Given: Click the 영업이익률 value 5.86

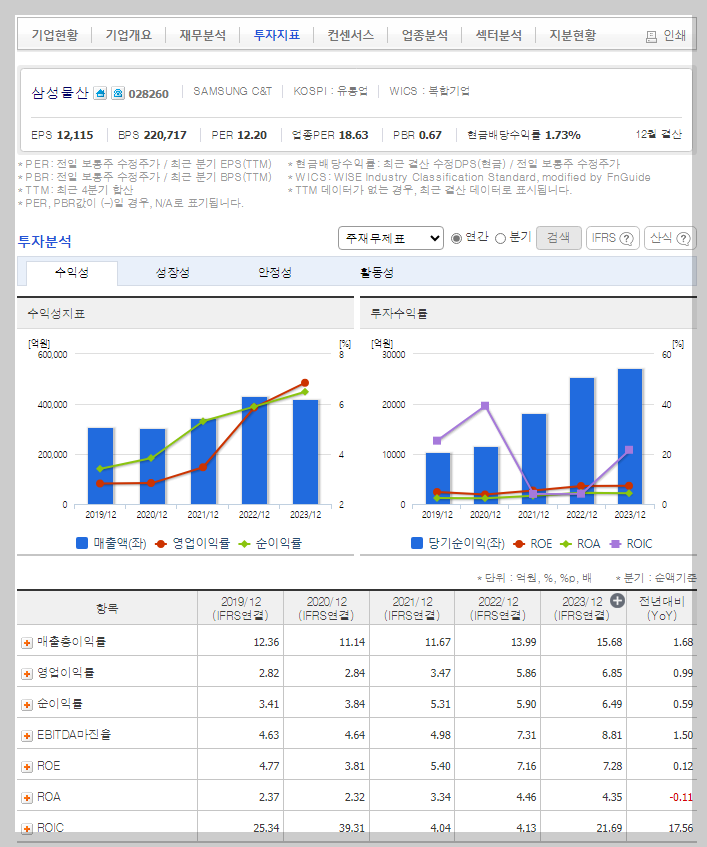Looking at the screenshot, I should tap(526, 673).
